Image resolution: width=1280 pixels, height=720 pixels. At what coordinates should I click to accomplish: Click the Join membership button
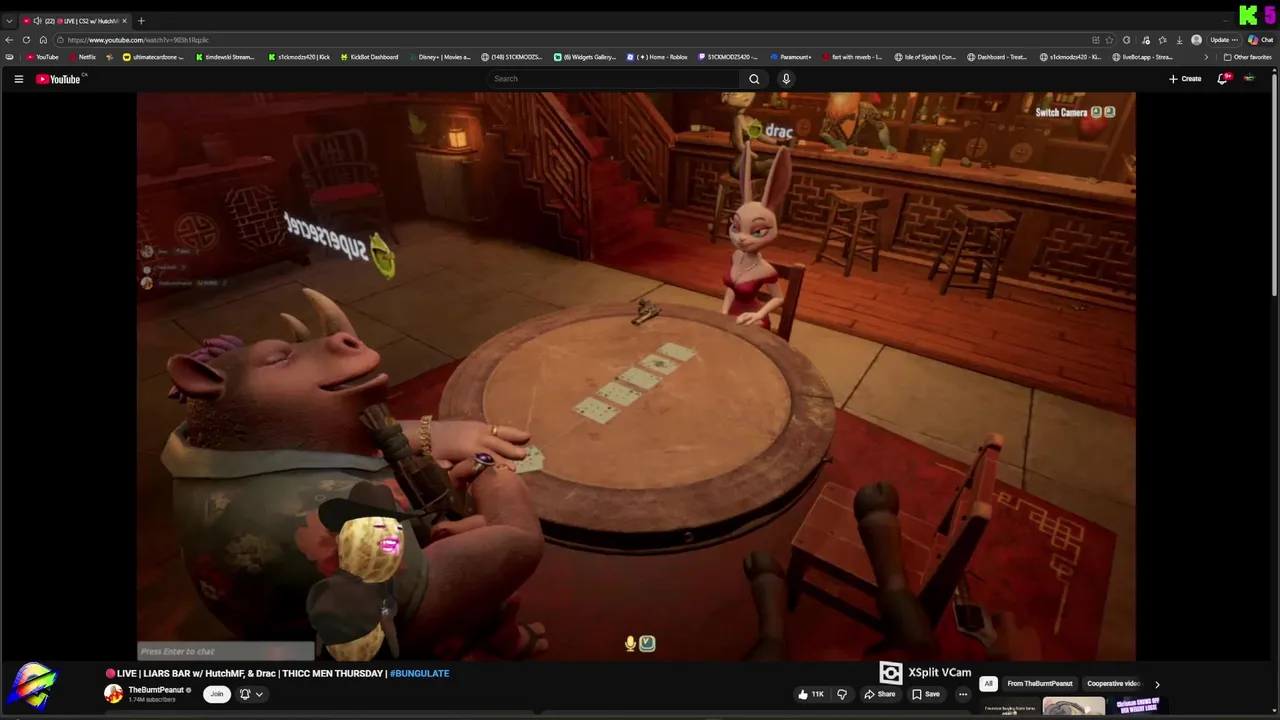(216, 694)
